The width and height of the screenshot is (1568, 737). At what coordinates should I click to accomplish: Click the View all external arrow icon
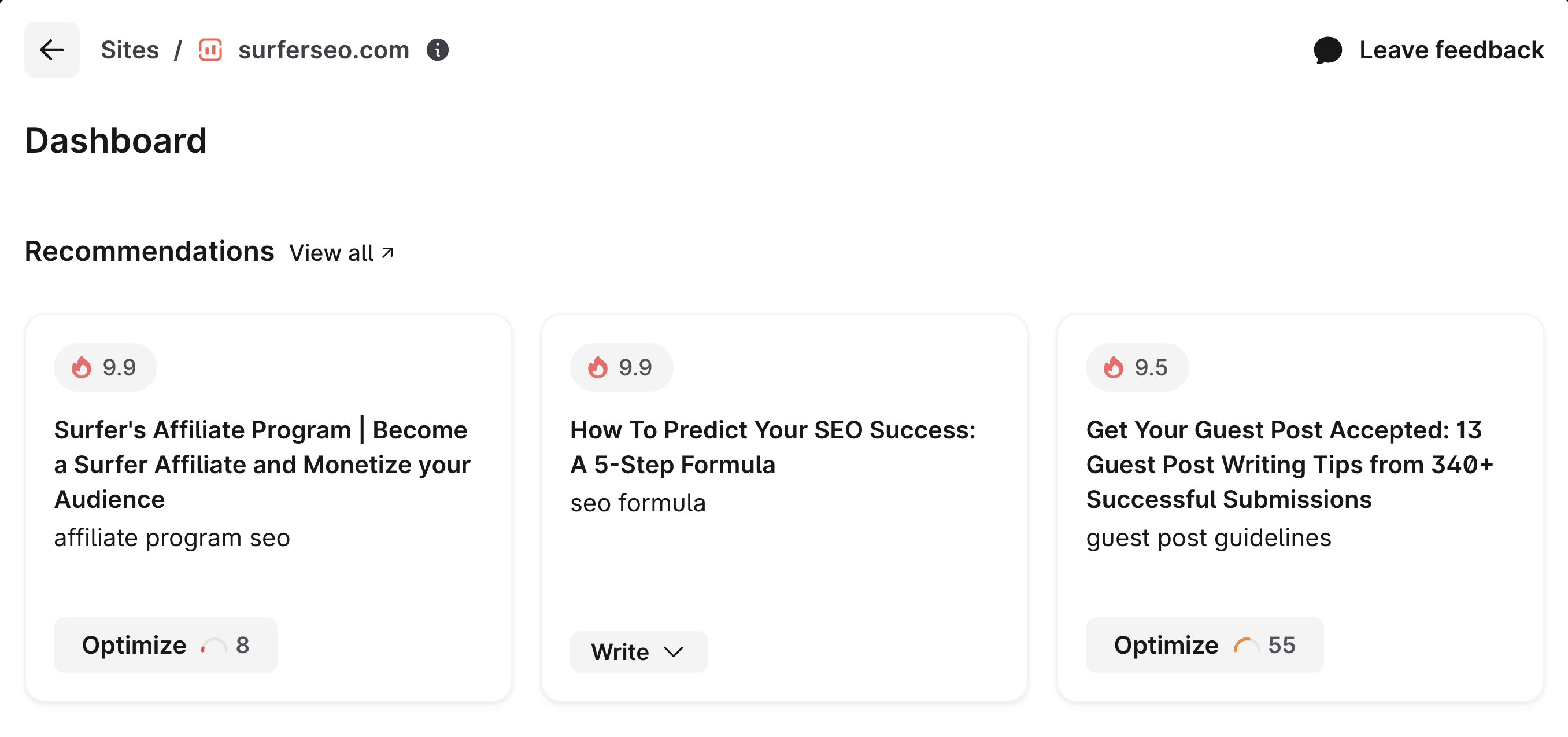coord(388,252)
